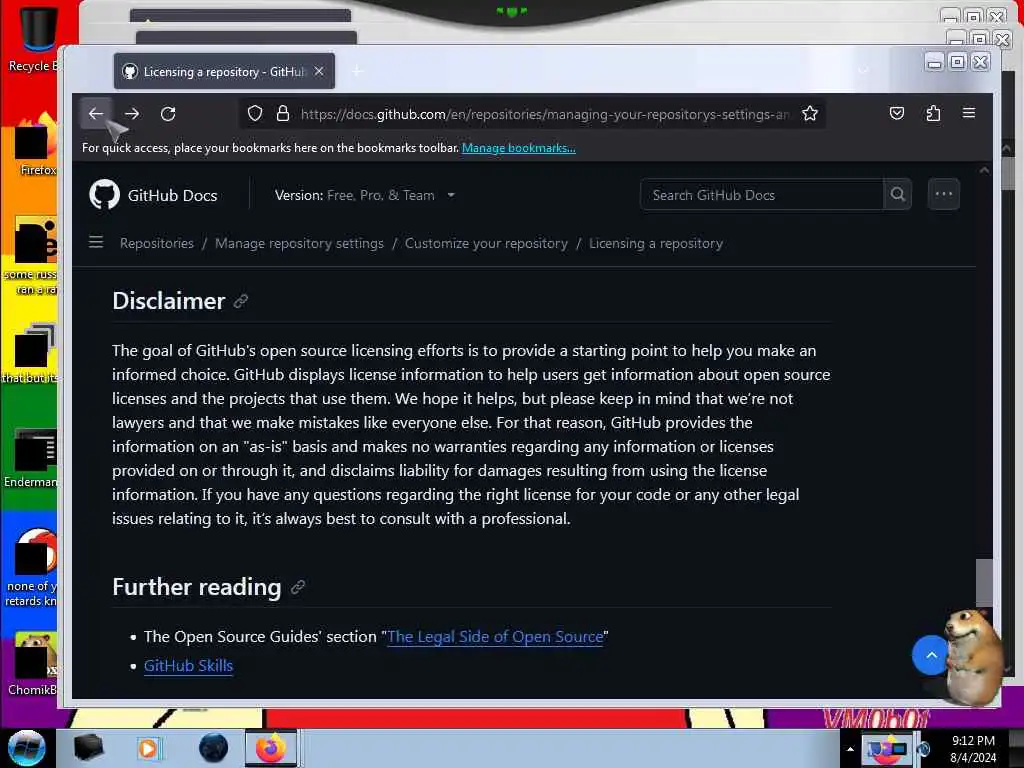Click the page vertical scrollbar thumb

coord(984,583)
